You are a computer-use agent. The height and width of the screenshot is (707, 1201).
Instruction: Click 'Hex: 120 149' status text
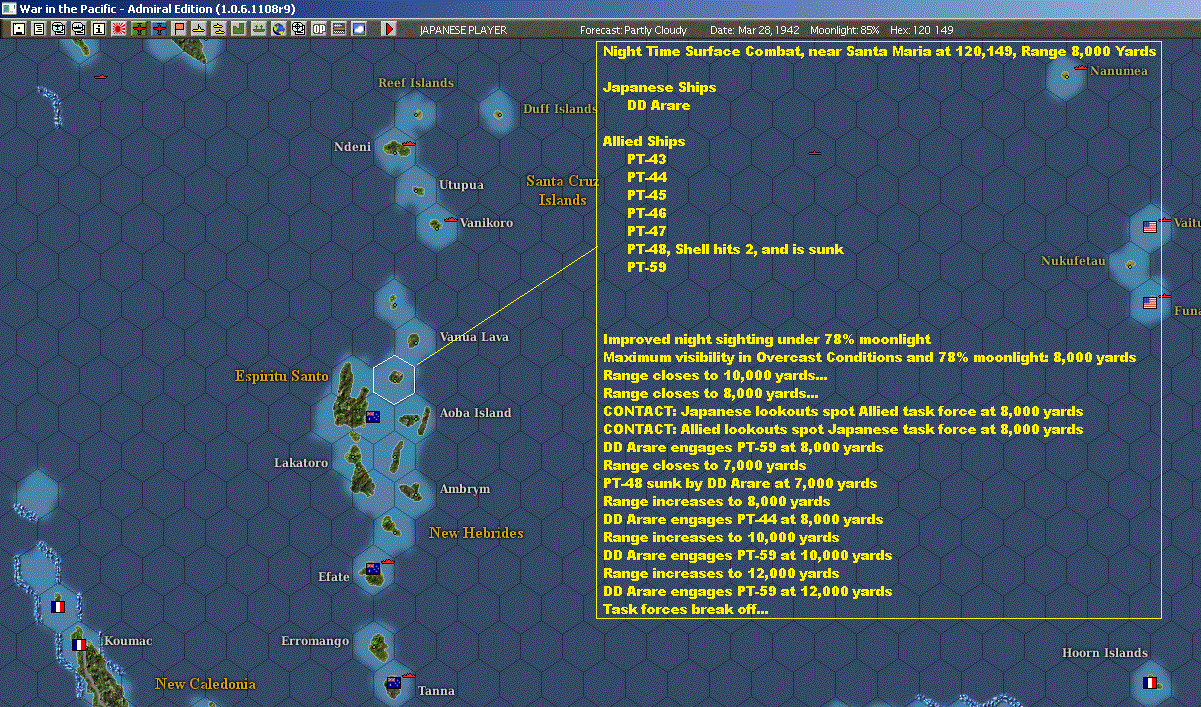pos(924,30)
